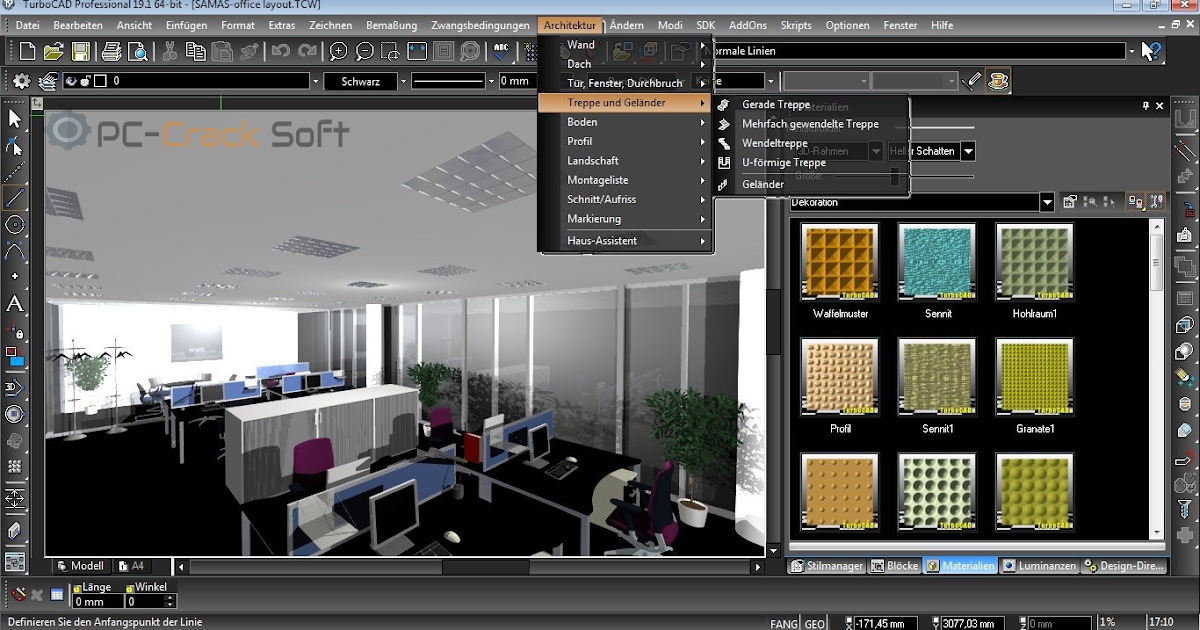Print the drawing with printer icon
This screenshot has height=630, width=1200.
tap(111, 51)
